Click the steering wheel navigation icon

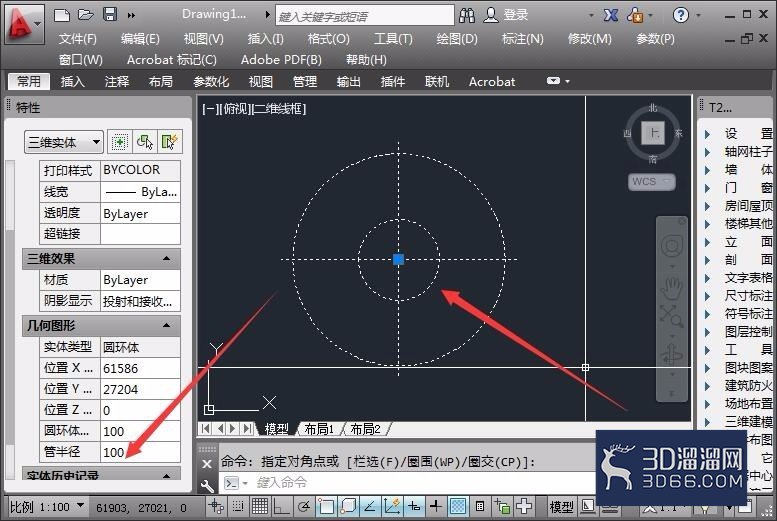(x=672, y=246)
